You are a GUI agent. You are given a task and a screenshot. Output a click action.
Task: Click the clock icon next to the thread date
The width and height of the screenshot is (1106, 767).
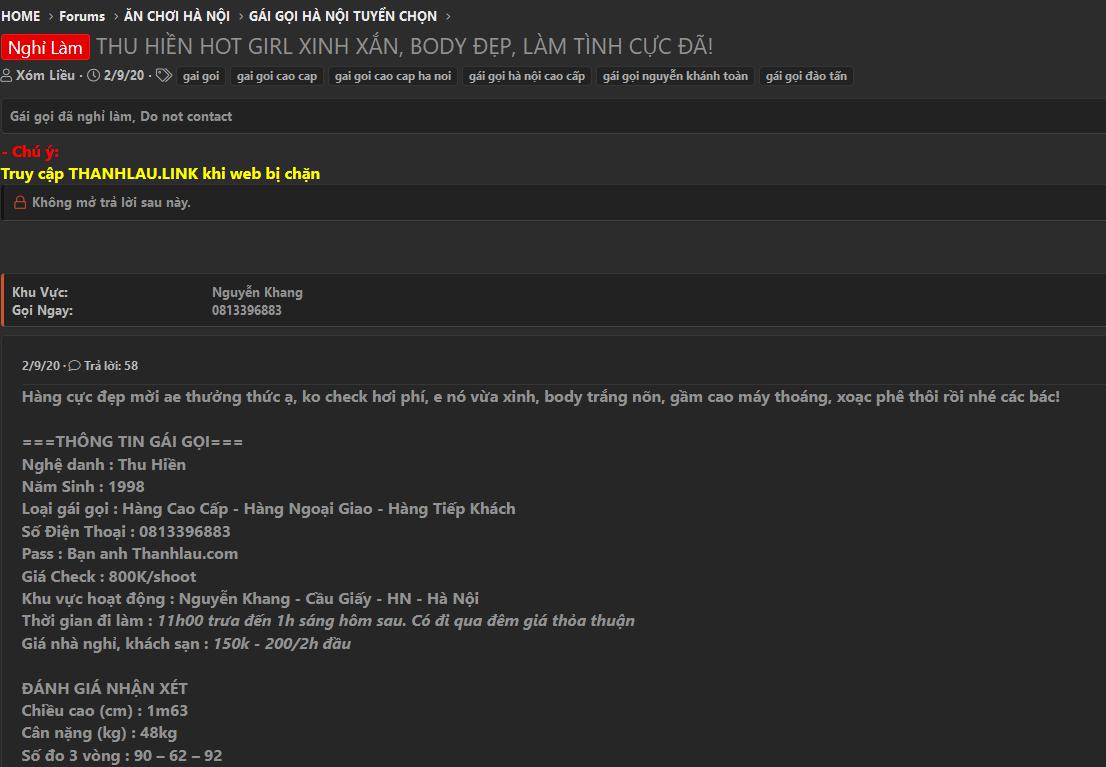(93, 76)
